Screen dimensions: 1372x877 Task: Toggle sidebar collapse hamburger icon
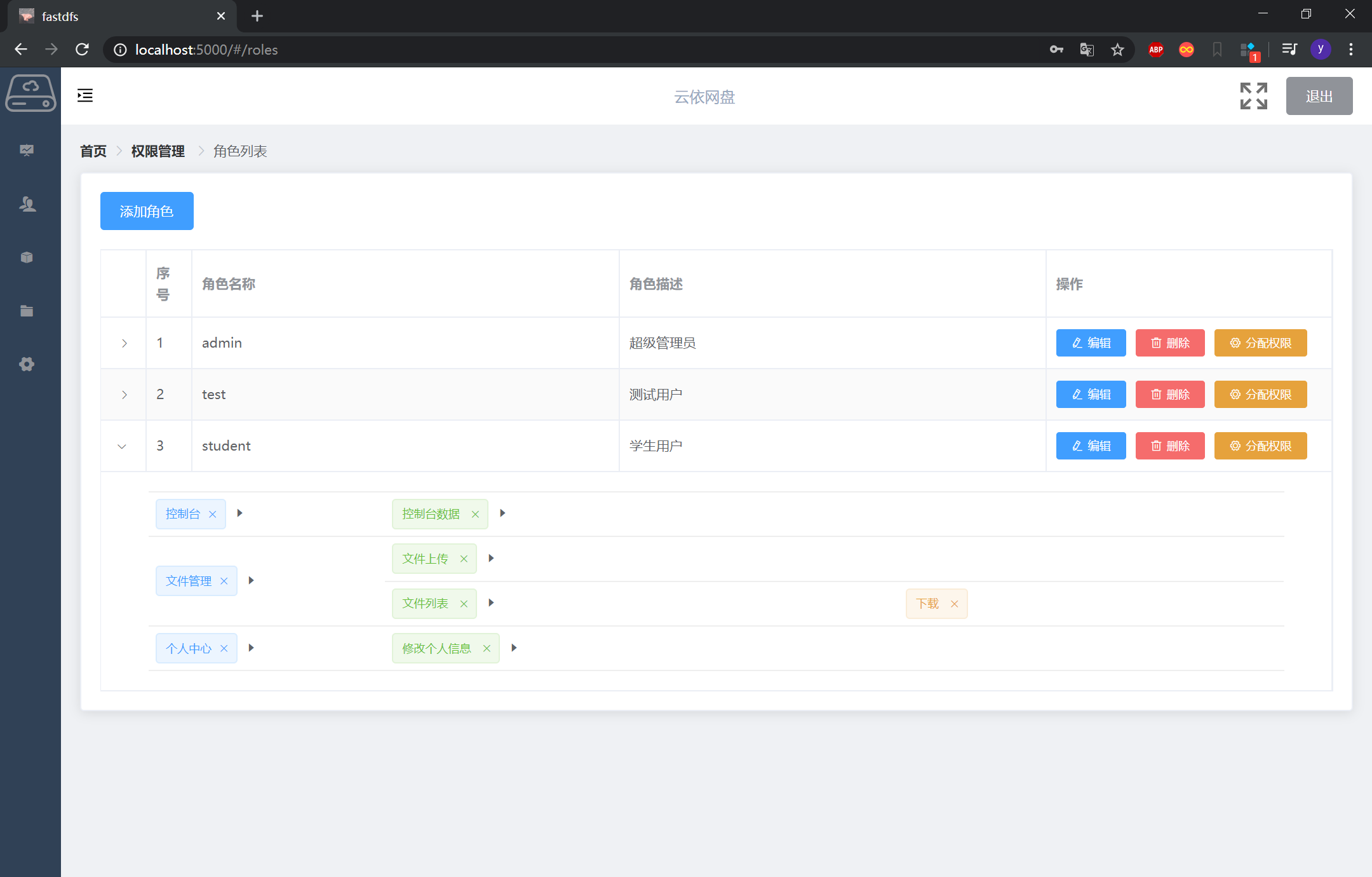click(x=85, y=95)
